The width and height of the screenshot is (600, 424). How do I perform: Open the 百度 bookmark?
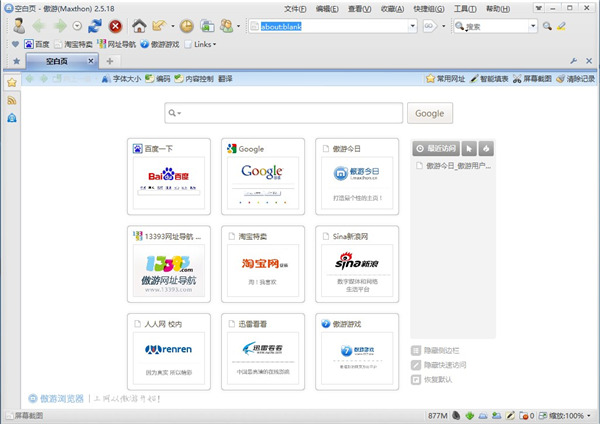pos(37,44)
